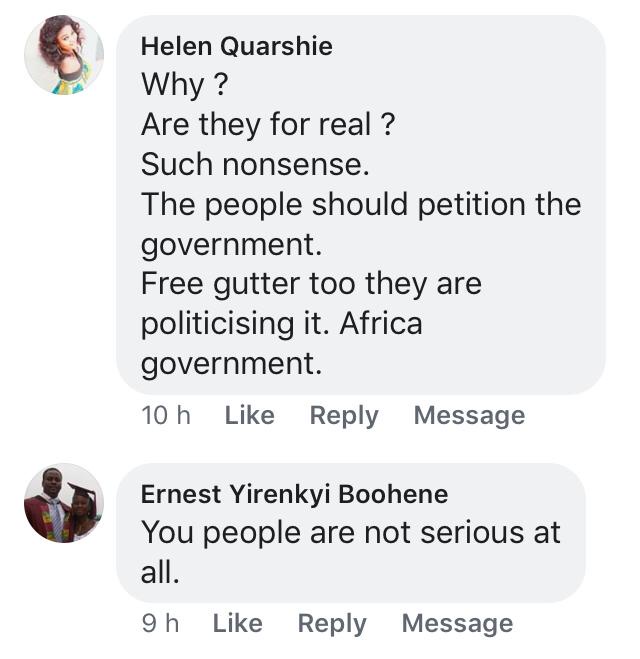Click the 'Are they for real ?' text
The image size is (640, 659).
[267, 125]
